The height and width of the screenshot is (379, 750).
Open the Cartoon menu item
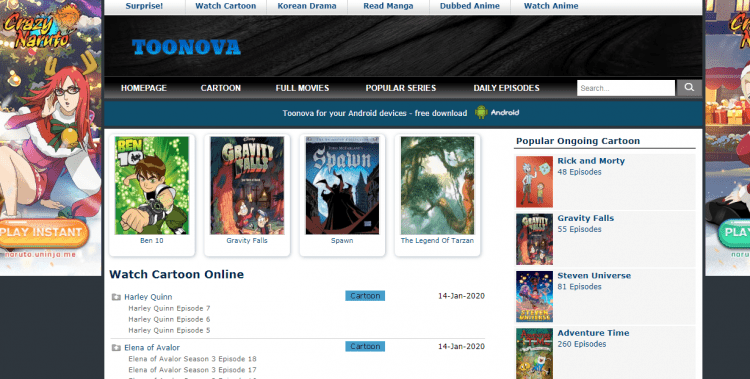[x=221, y=88]
